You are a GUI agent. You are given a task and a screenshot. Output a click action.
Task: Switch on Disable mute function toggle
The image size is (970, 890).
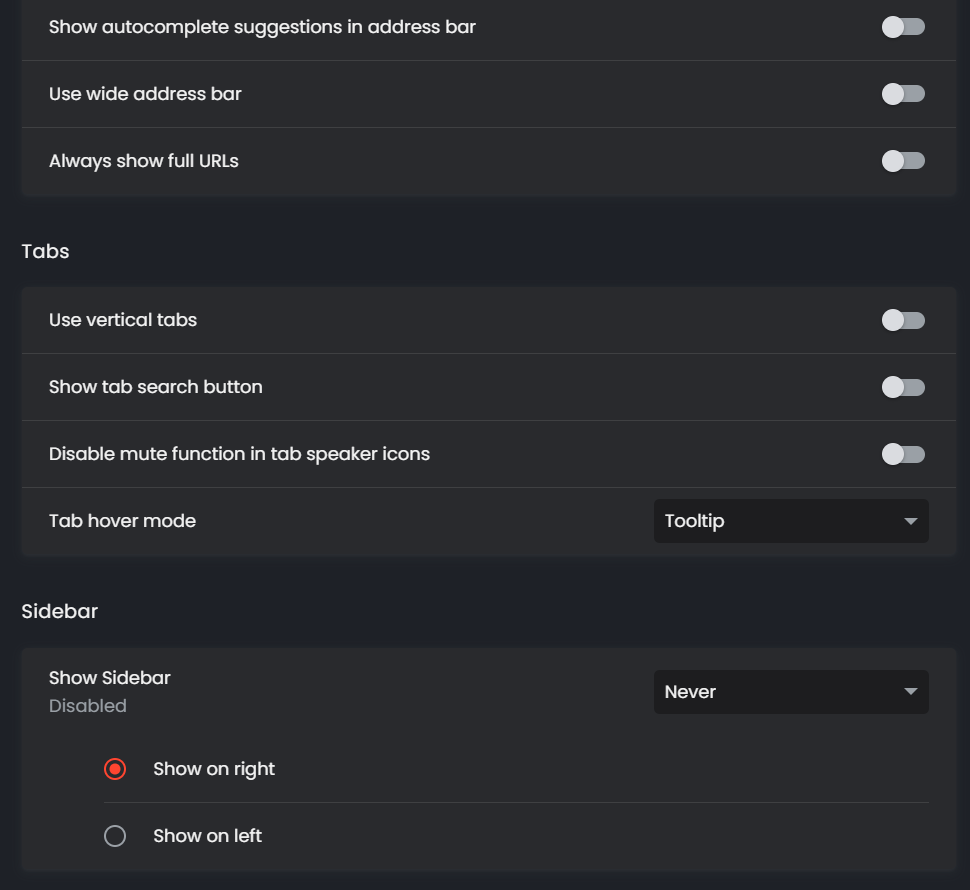point(903,454)
